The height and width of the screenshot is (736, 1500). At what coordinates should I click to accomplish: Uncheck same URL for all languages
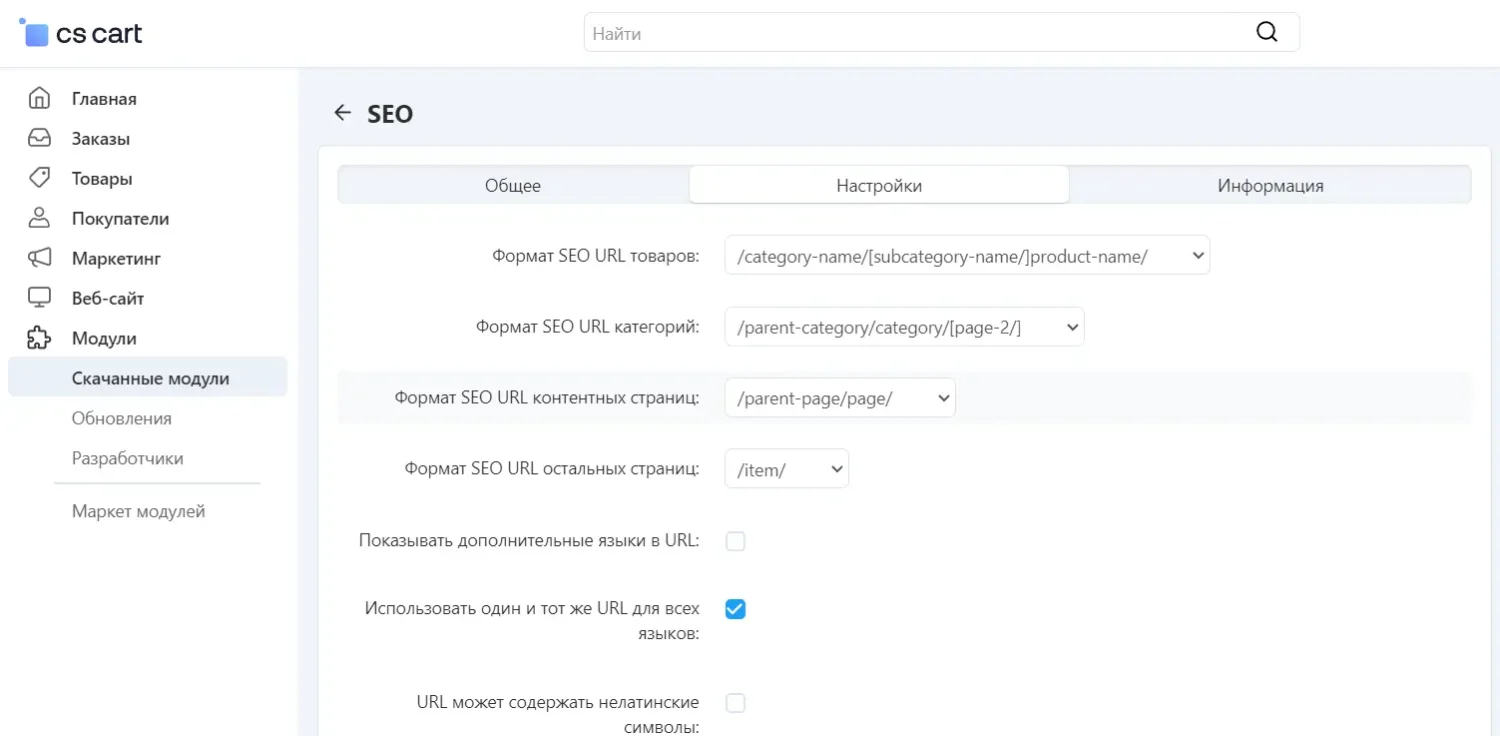tap(735, 609)
